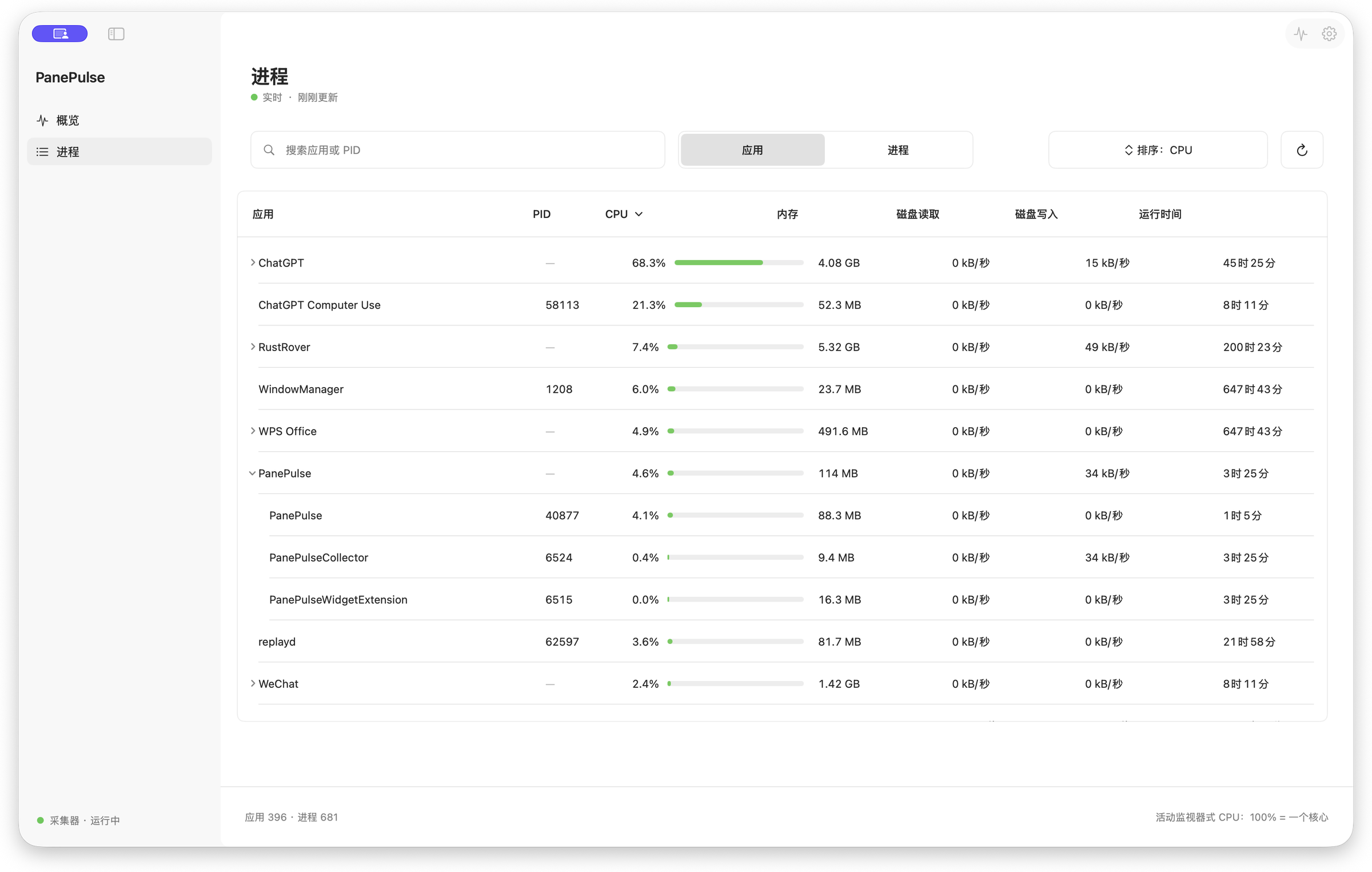Select the ChatGPT Computer Use row name
The height and width of the screenshot is (872, 1372).
pyautogui.click(x=319, y=305)
